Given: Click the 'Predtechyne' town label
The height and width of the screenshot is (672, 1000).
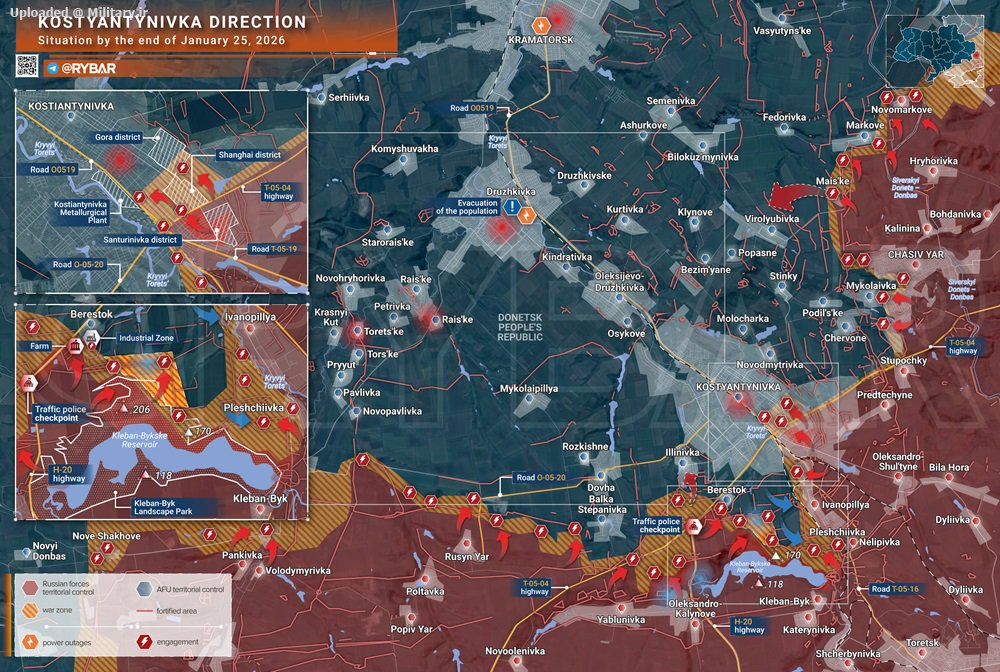Looking at the screenshot, I should (885, 395).
